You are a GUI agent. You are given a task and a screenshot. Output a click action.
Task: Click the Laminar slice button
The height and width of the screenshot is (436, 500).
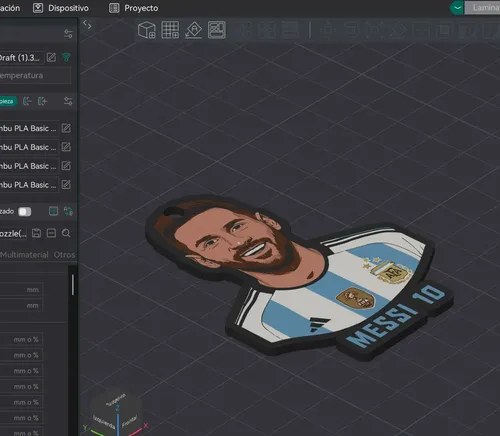(x=483, y=8)
